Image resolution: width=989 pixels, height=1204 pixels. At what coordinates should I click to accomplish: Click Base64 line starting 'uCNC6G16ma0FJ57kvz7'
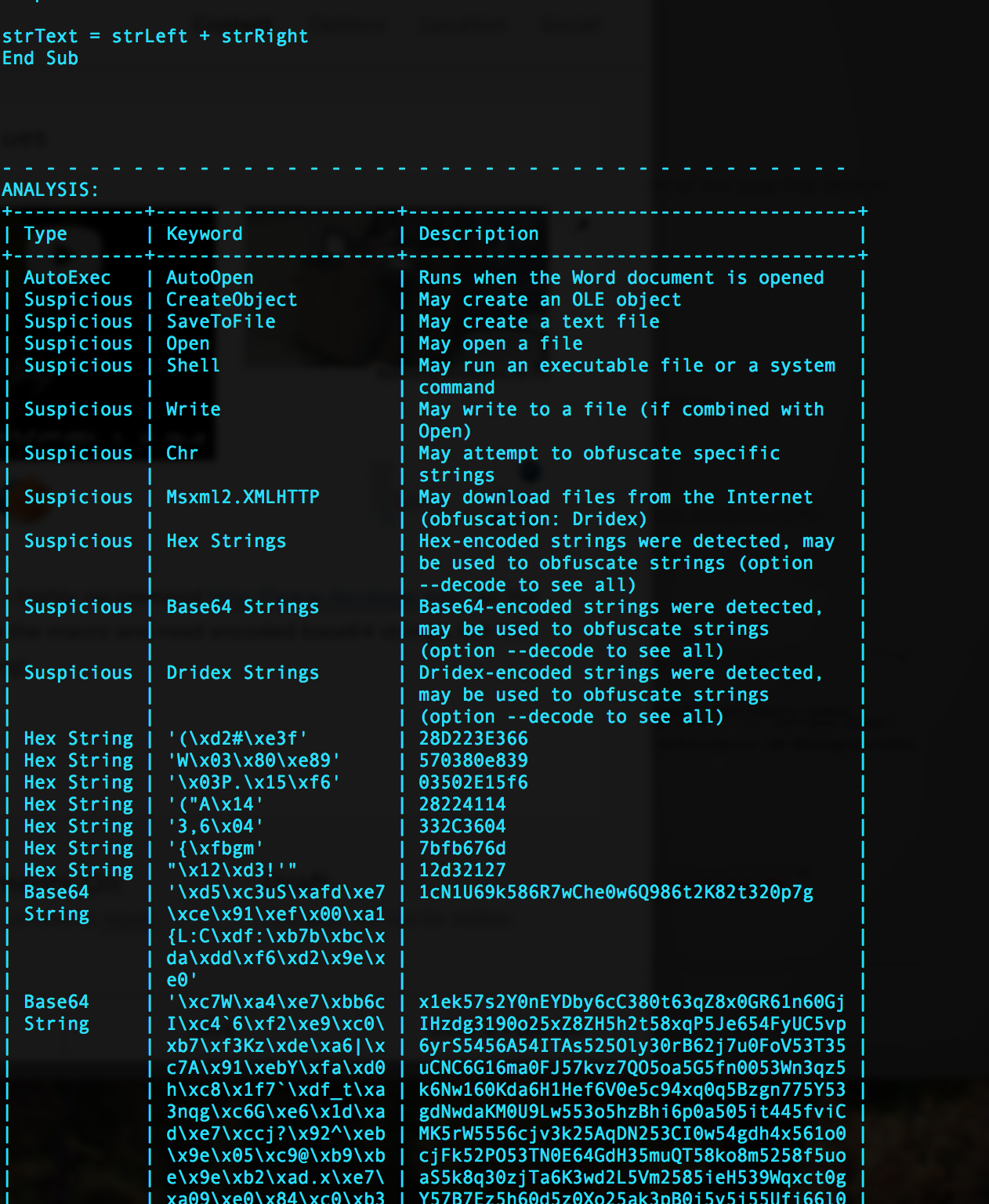coord(632,1068)
